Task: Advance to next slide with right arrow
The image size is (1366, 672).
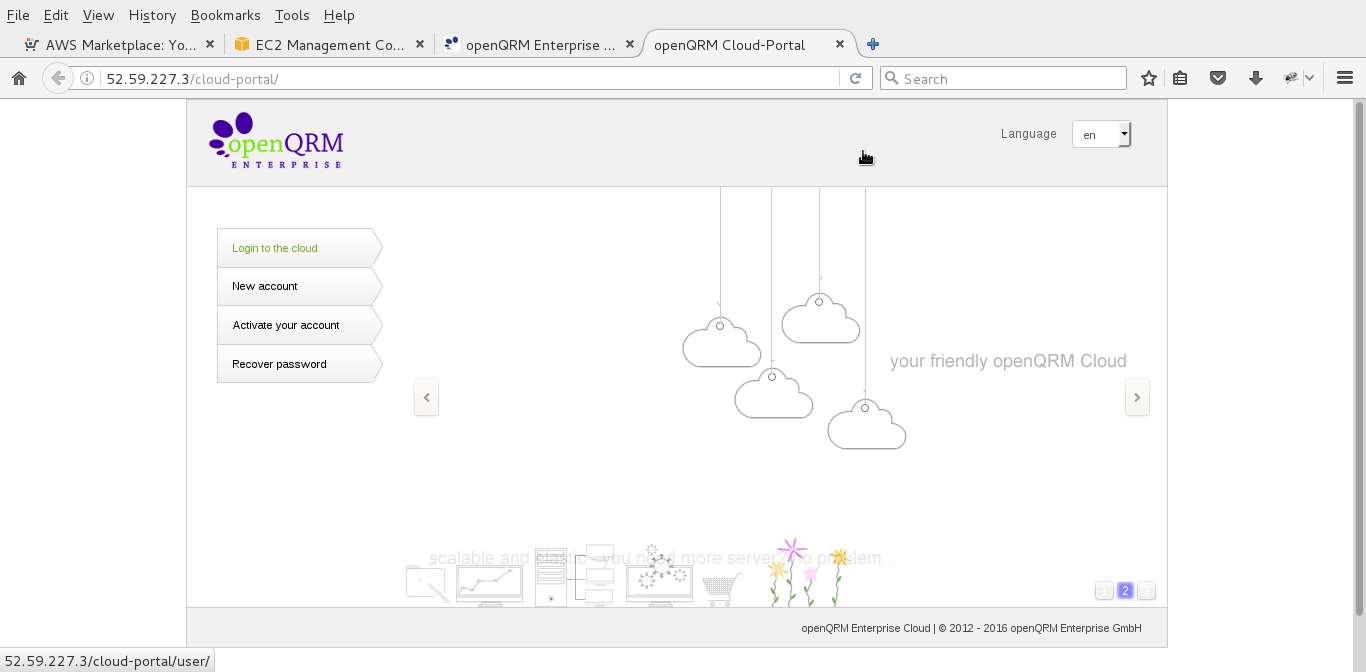Action: point(1137,397)
